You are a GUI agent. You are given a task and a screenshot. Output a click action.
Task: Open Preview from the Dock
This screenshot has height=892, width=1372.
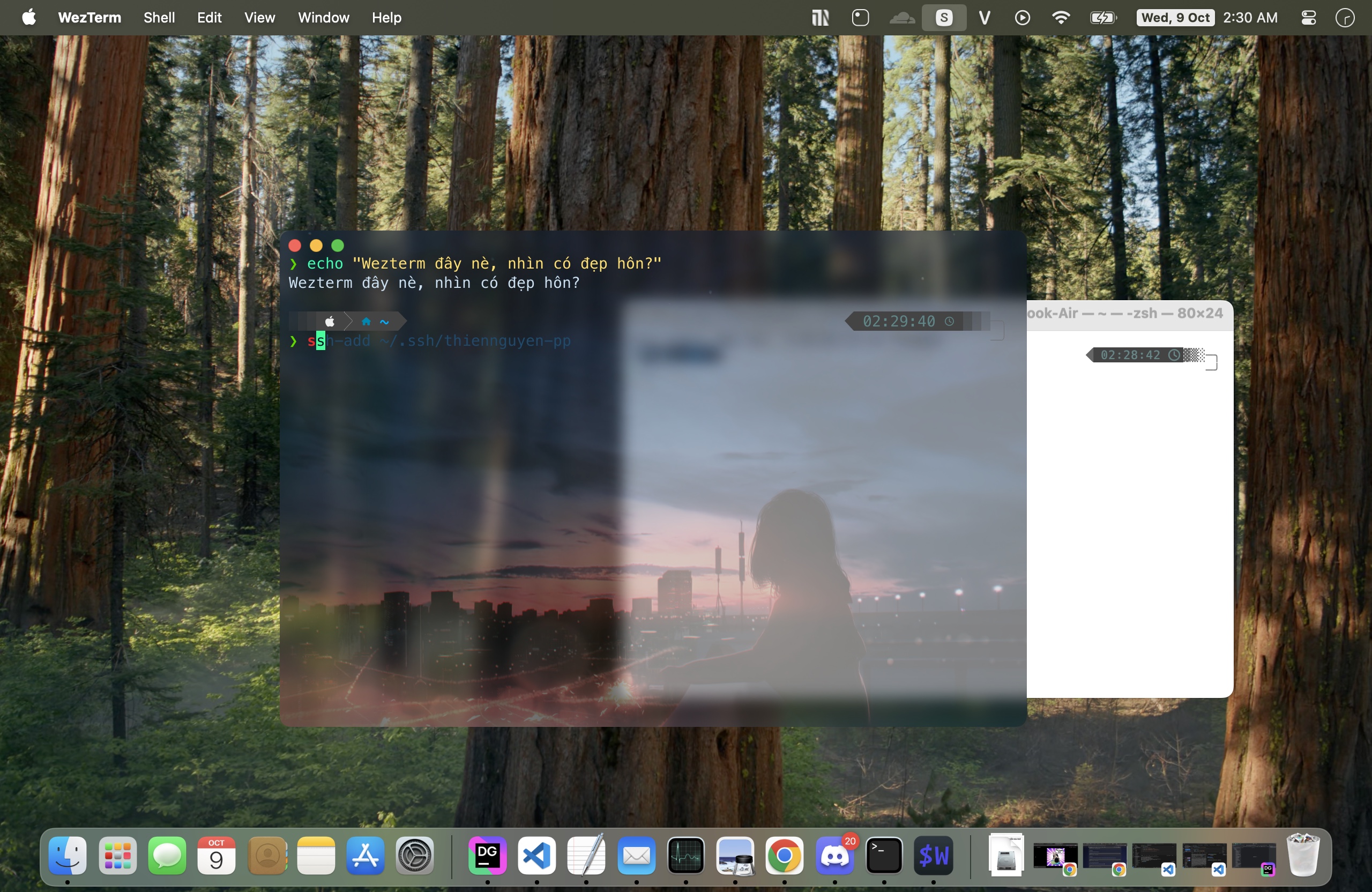point(735,855)
